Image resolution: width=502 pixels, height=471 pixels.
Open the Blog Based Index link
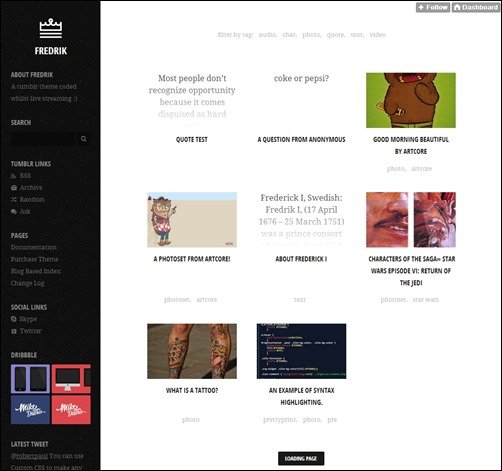tap(36, 272)
